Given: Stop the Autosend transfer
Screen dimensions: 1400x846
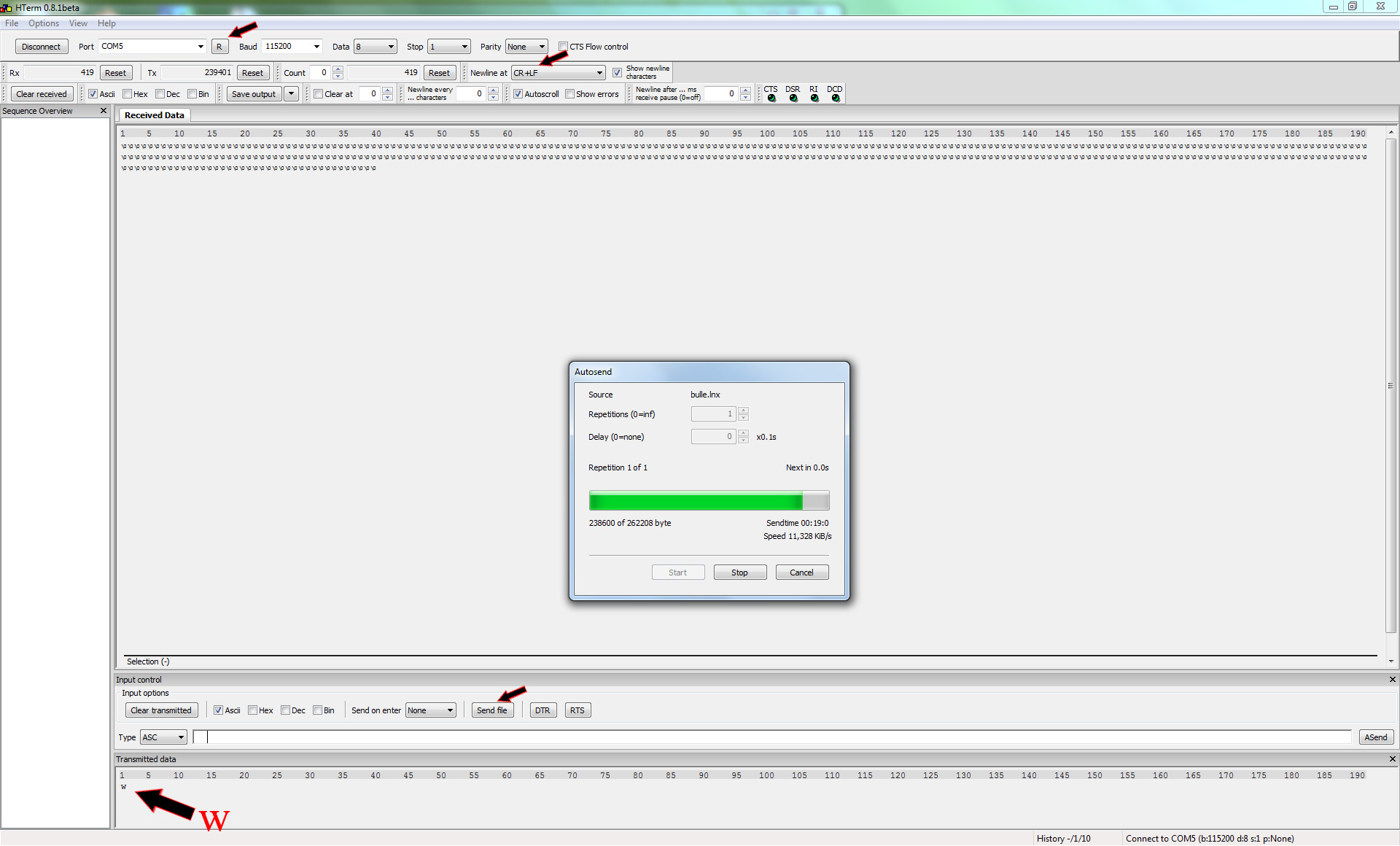Looking at the screenshot, I should point(739,573).
